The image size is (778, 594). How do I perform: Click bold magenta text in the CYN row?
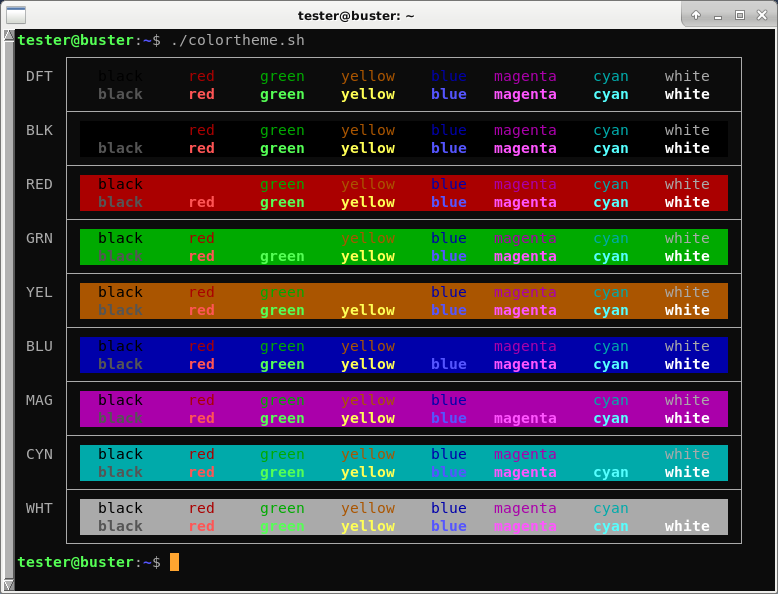point(525,472)
